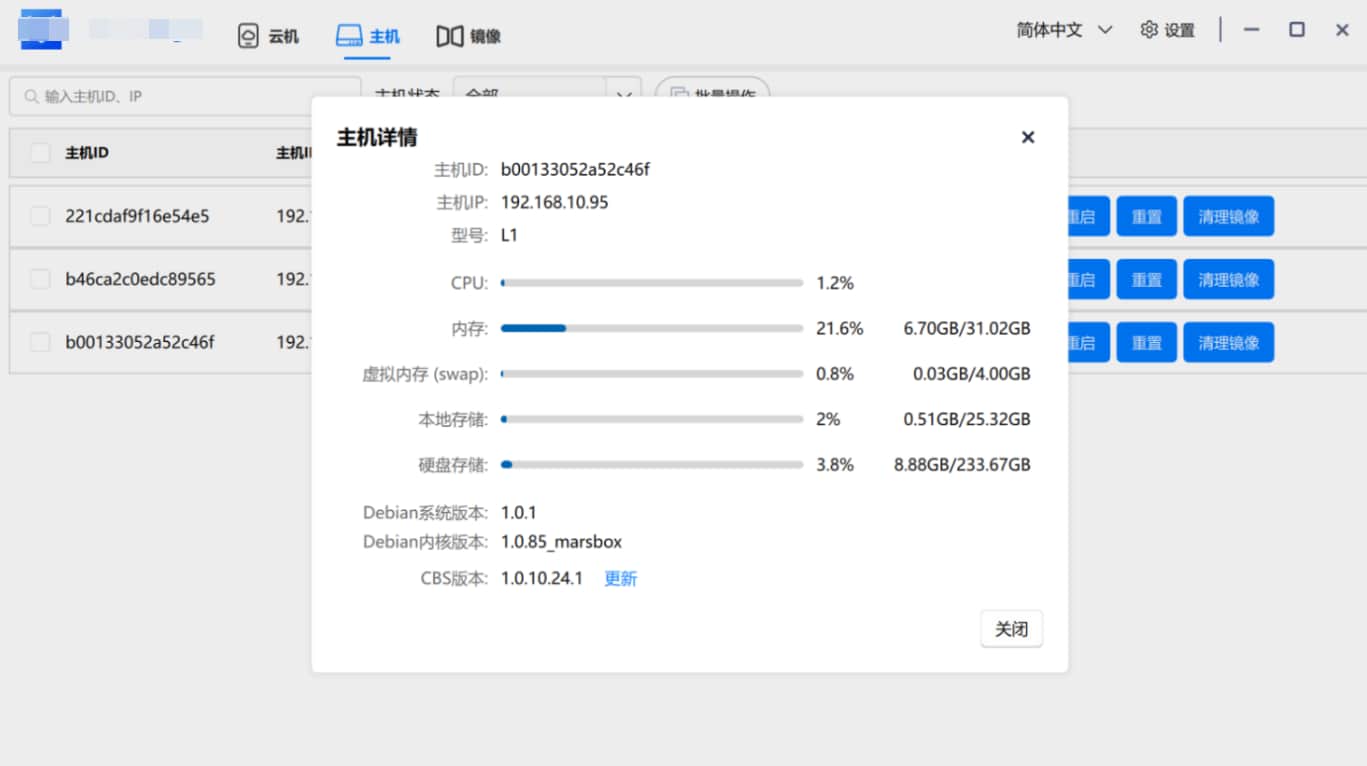Viewport: 1367px width, 766px height.
Task: Select checkbox for host b46ca2c0edc89565
Action: click(40, 279)
